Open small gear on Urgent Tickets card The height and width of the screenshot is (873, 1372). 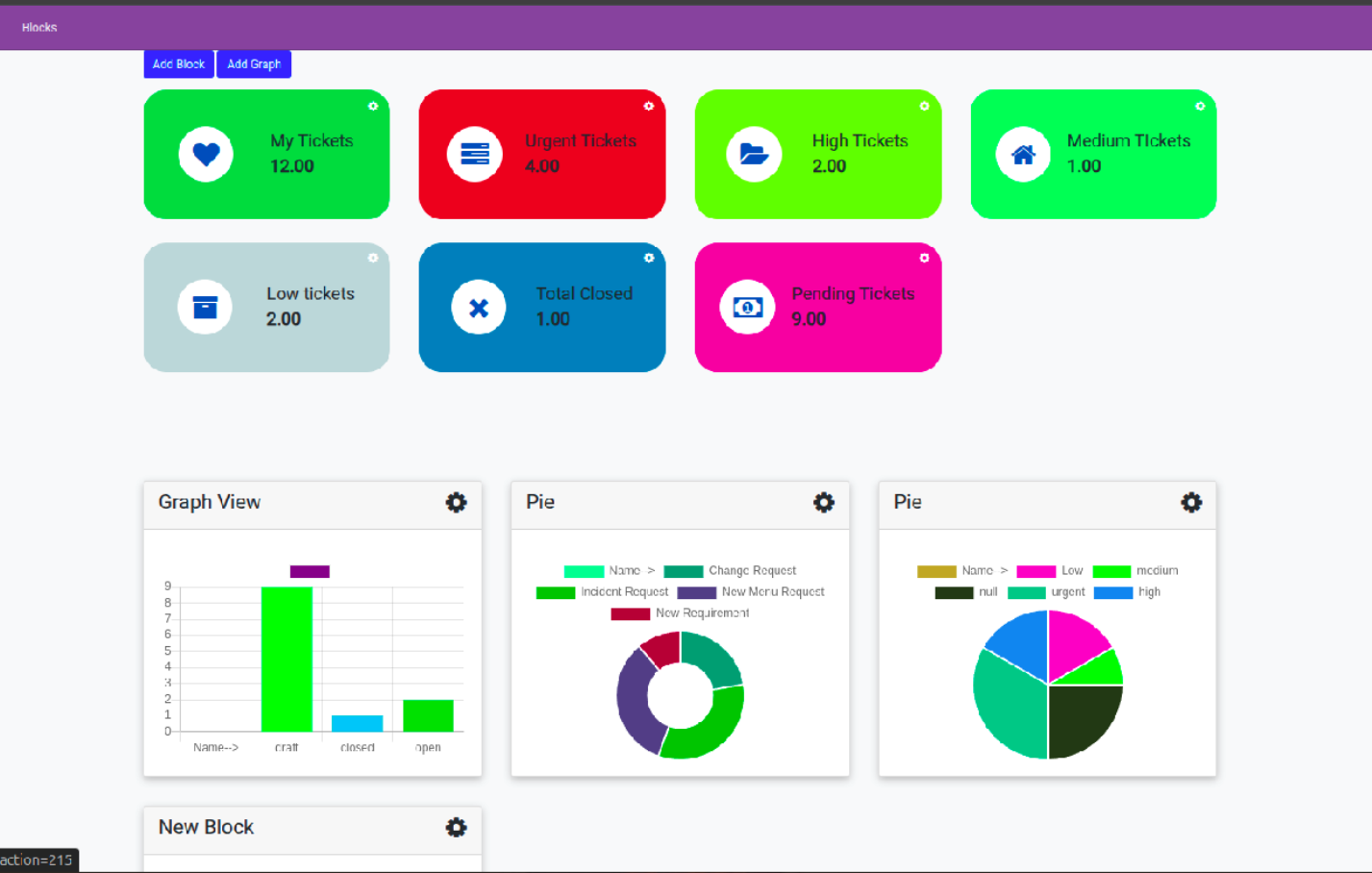tap(649, 106)
